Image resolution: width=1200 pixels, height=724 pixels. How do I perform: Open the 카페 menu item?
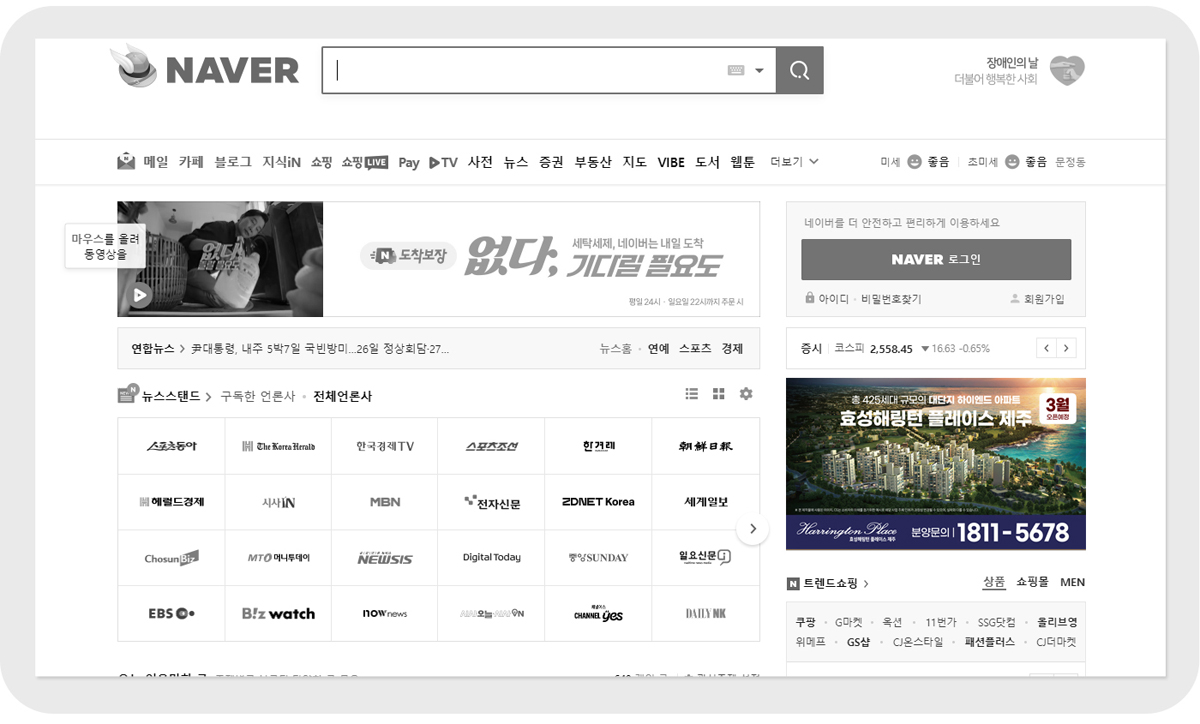coord(191,161)
